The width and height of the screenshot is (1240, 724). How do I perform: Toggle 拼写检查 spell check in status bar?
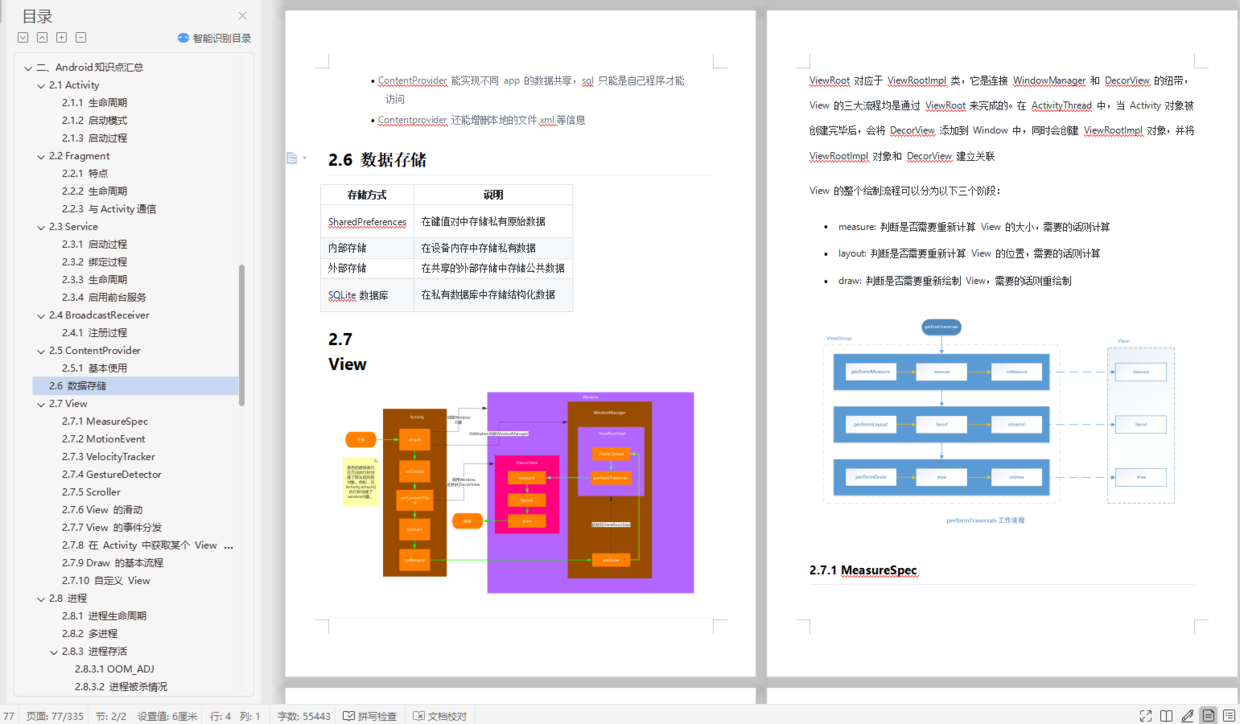370,716
